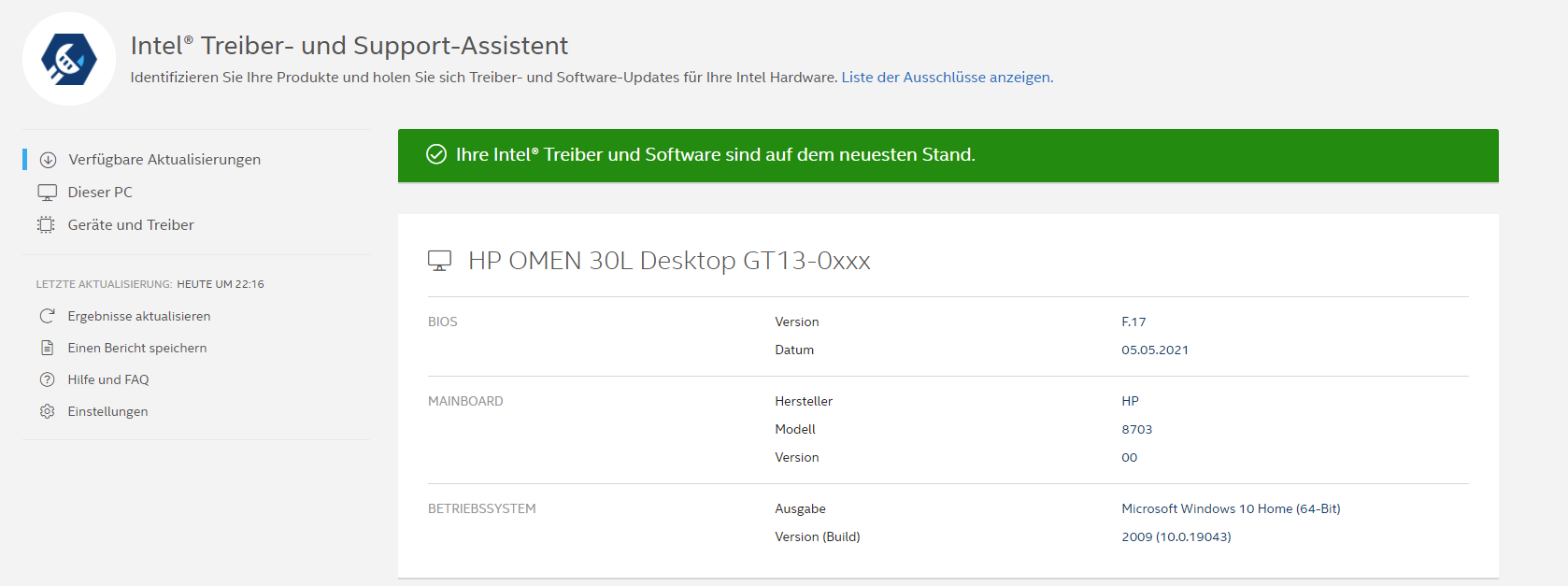Click the Intel Driver Assistant logo
This screenshot has width=1568, height=586.
click(x=69, y=59)
